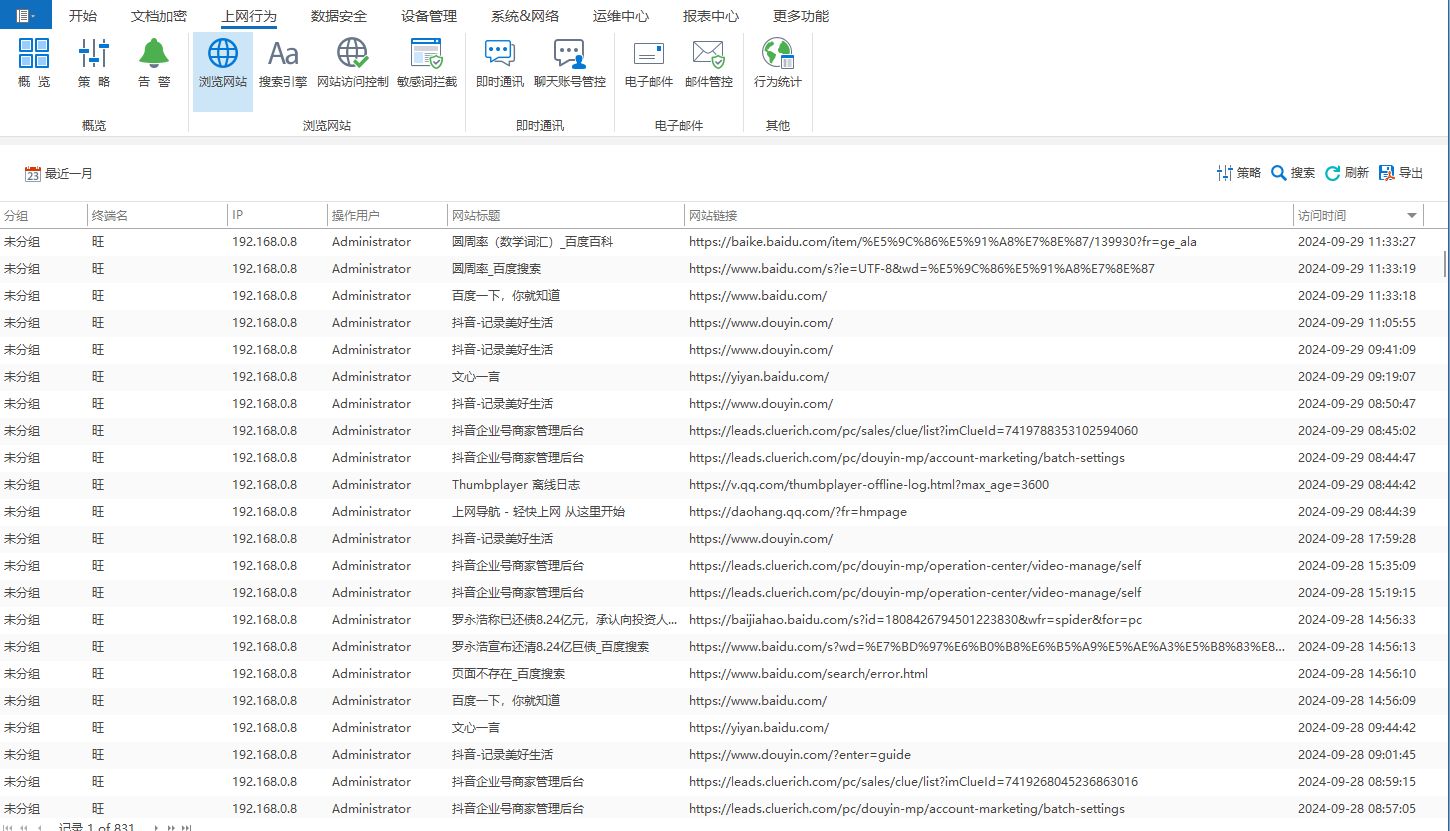1450x831 pixels.
Task: Open 网站访问控制 globe-check icon
Action: 352,62
